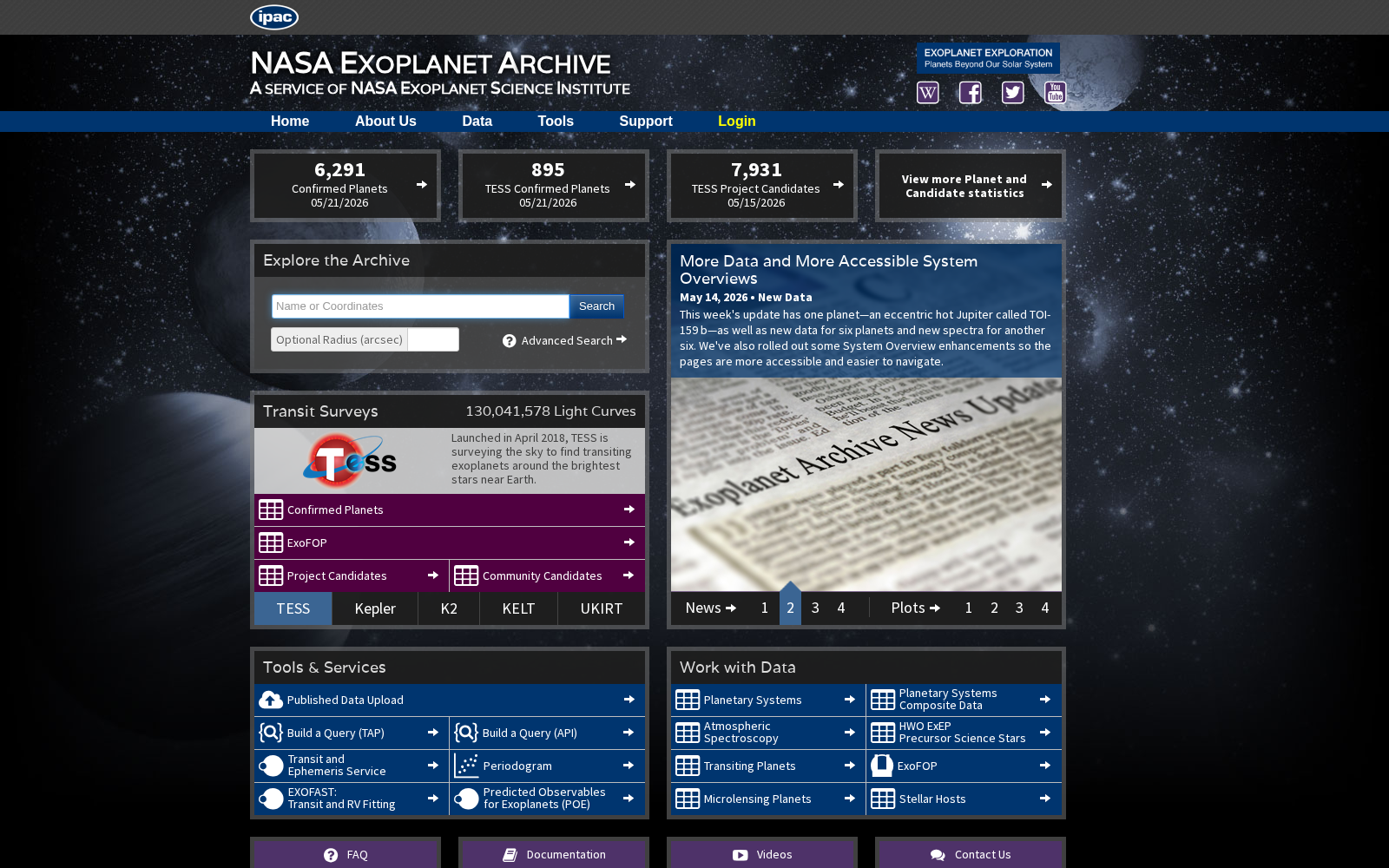Click the Search button

pyautogui.click(x=596, y=306)
